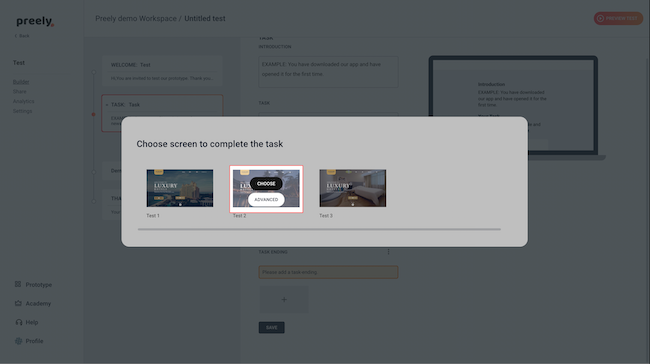This screenshot has width=650, height=364.
Task: Click the plus add-screen box
Action: pyautogui.click(x=284, y=299)
